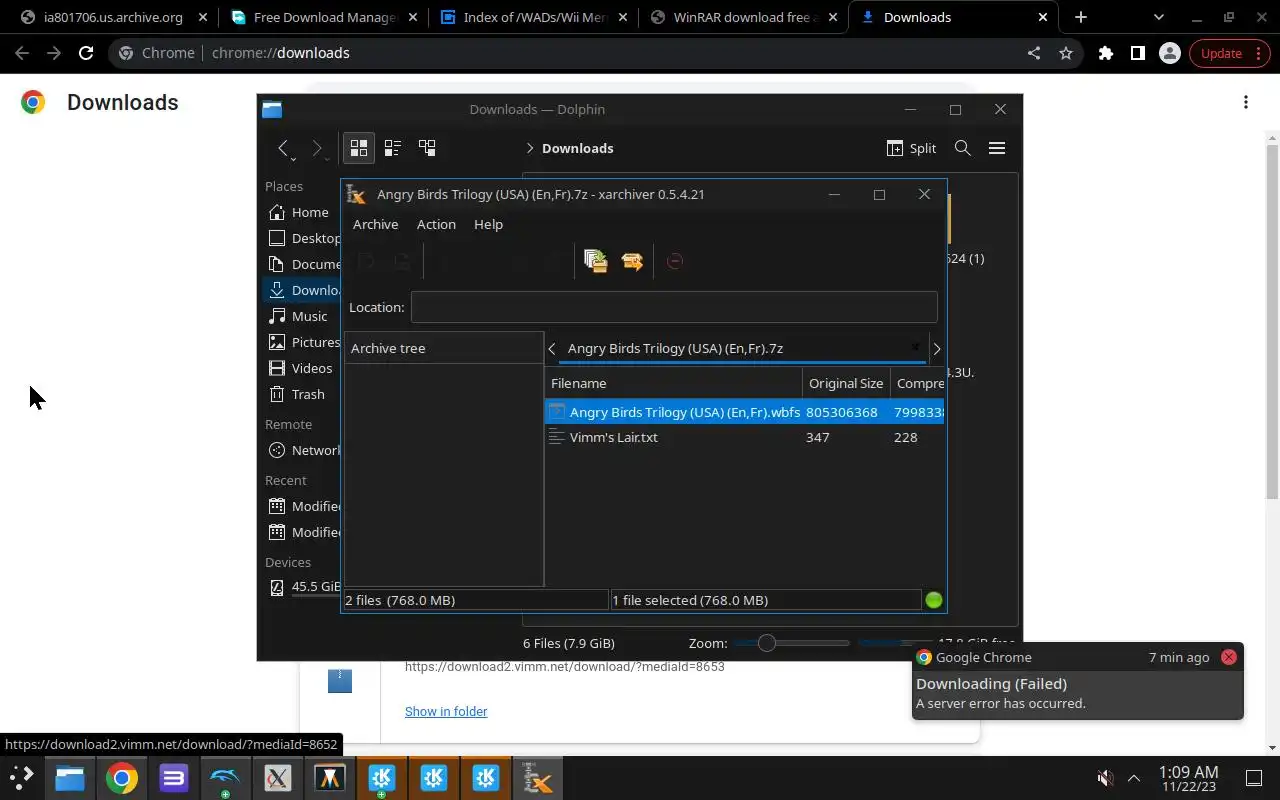Toggle Split view in Dolphin

911,148
